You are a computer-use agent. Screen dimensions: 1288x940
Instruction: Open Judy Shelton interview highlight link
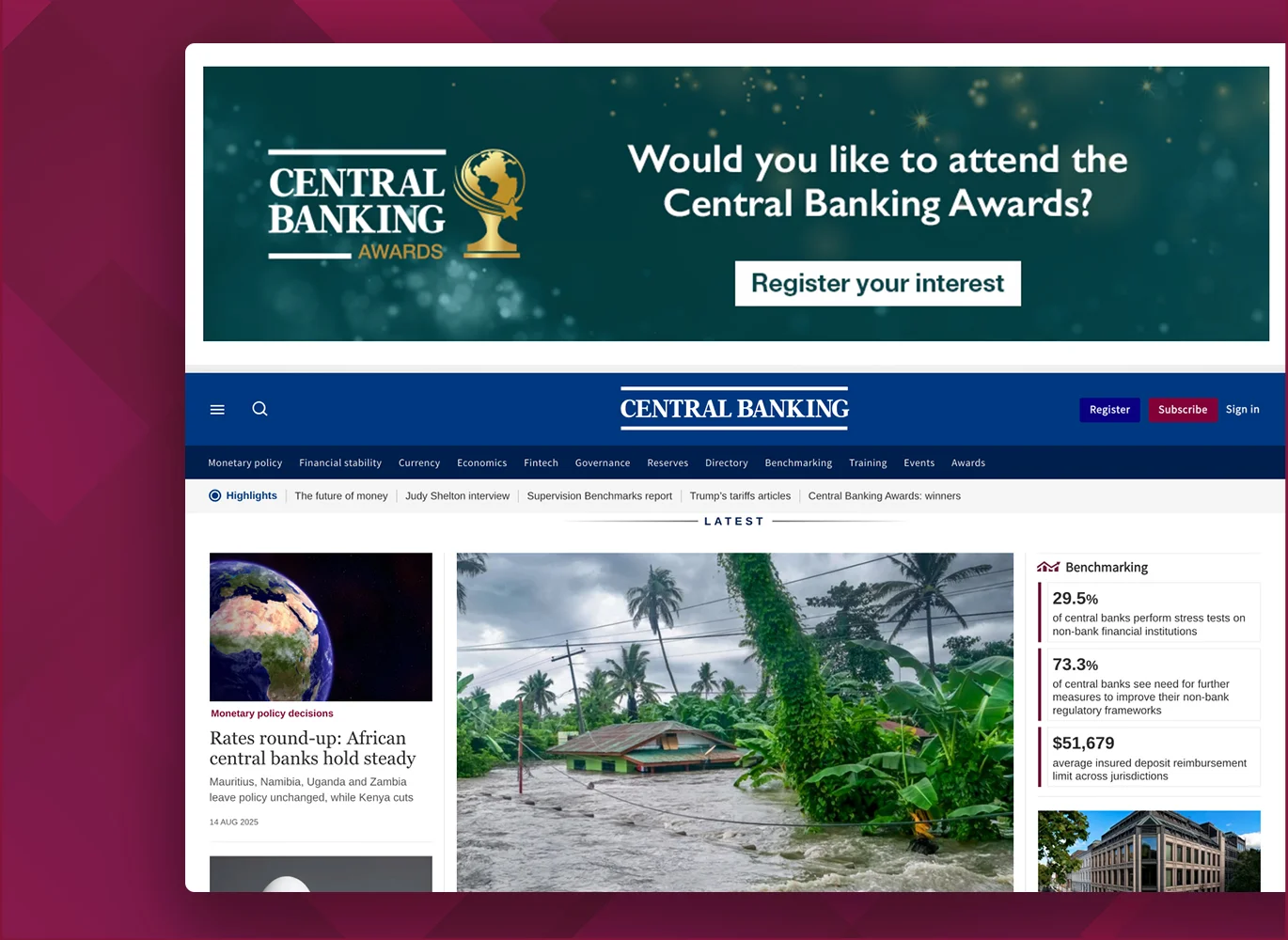(x=457, y=496)
